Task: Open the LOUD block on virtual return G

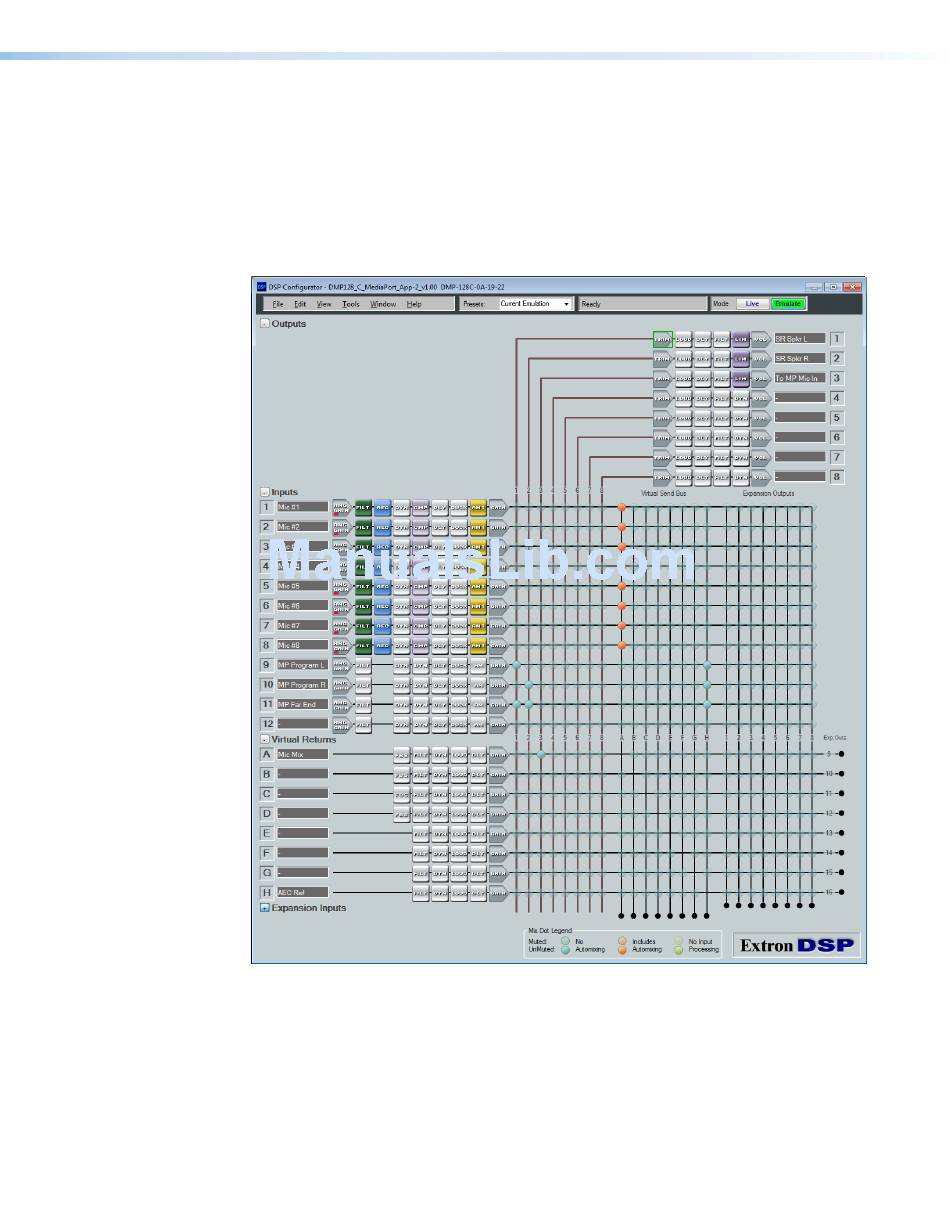Action: tap(459, 873)
